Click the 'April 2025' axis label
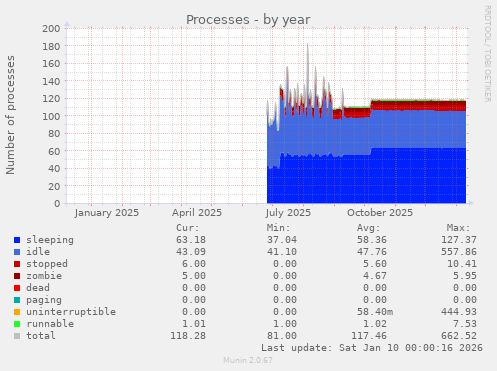 [x=197, y=213]
